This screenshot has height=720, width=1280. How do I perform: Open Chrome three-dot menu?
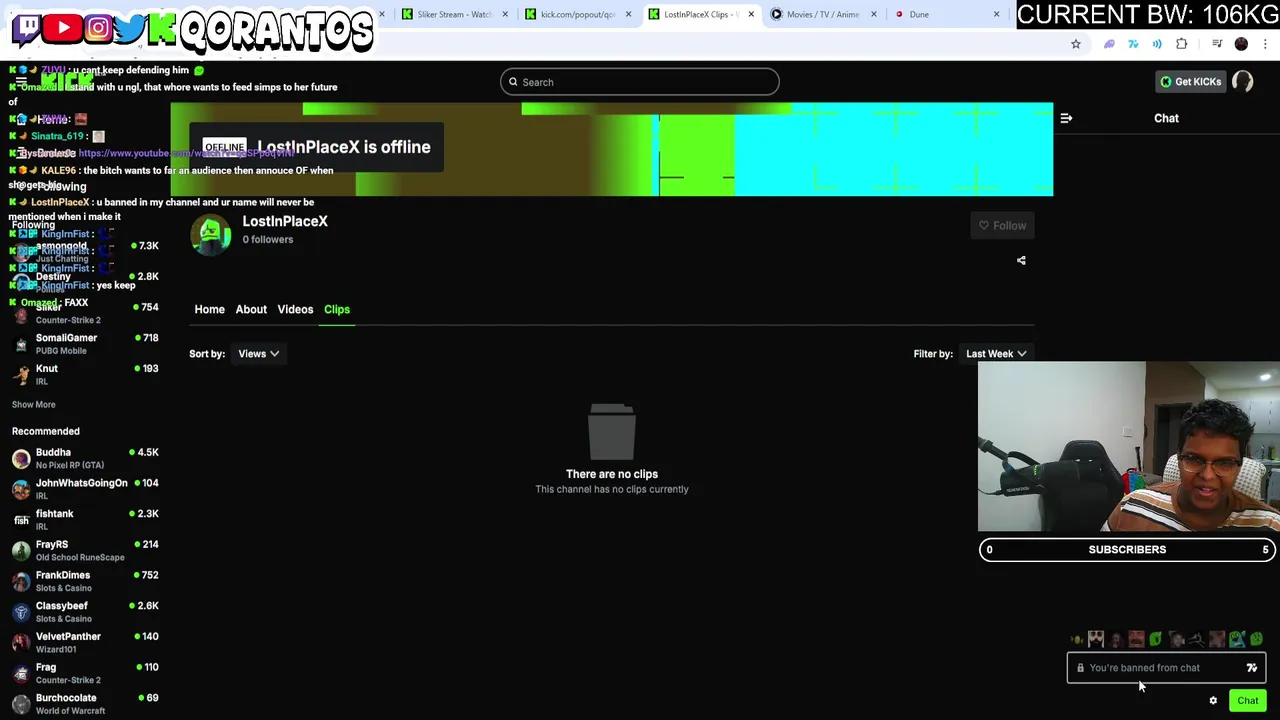coord(1266,44)
